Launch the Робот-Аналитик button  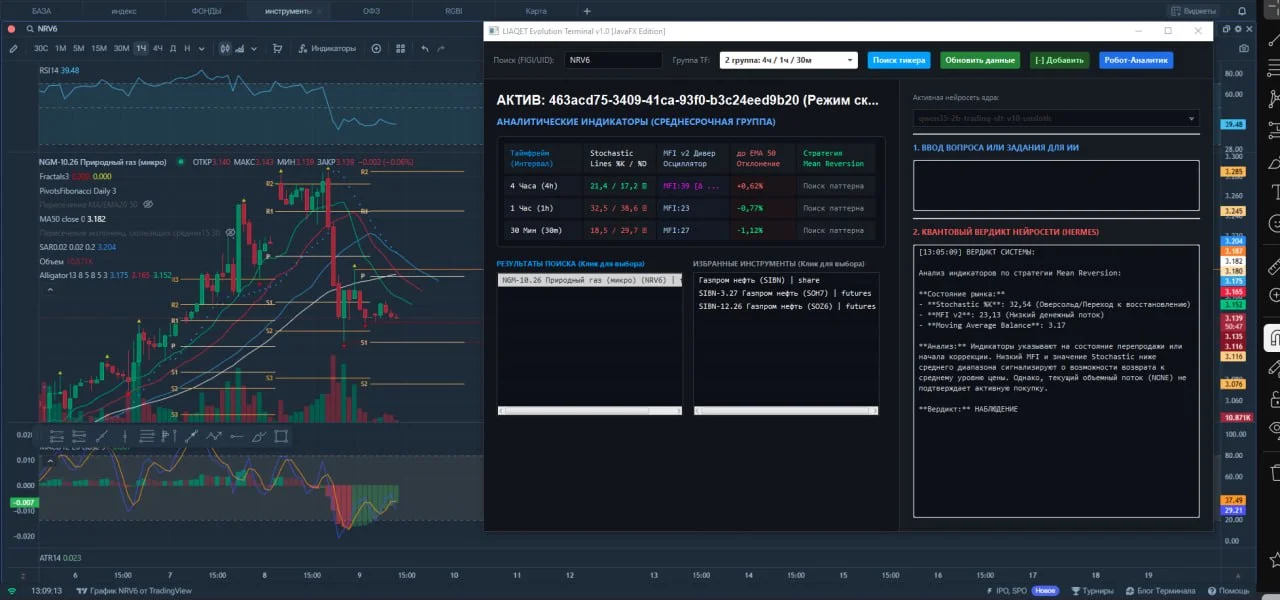point(1136,60)
